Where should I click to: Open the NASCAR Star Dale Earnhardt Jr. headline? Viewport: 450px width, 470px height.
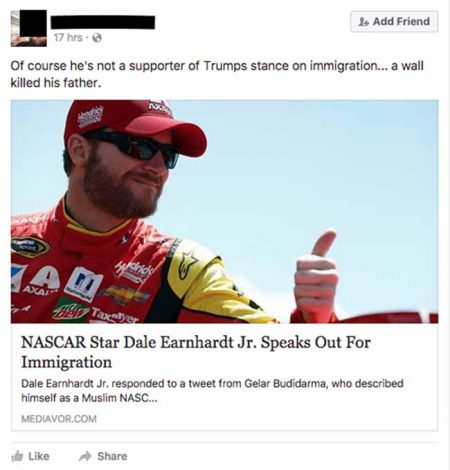coord(196,352)
